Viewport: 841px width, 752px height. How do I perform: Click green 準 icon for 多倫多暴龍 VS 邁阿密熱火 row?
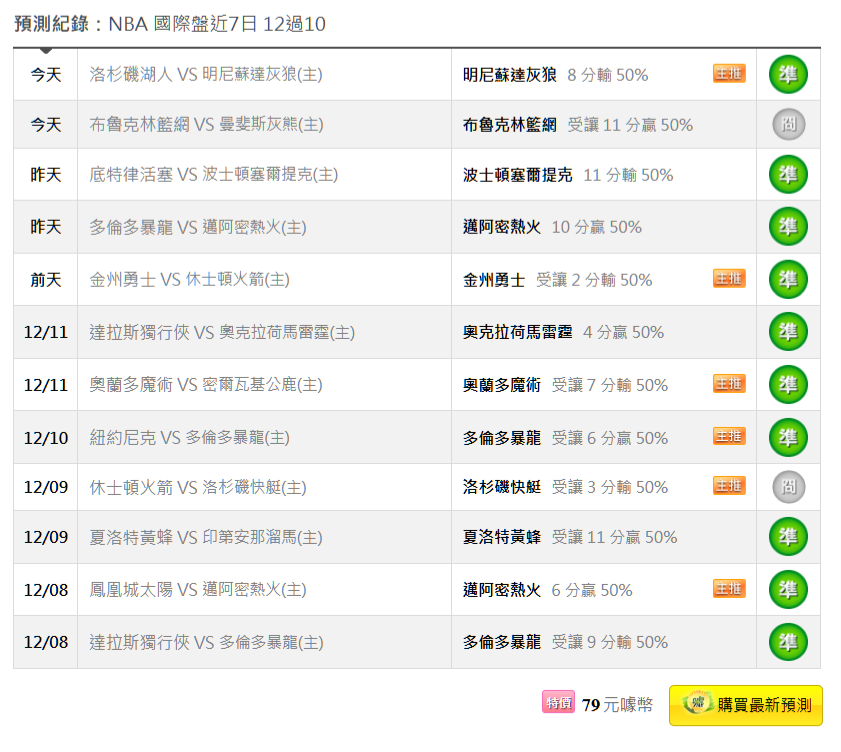pos(788,227)
